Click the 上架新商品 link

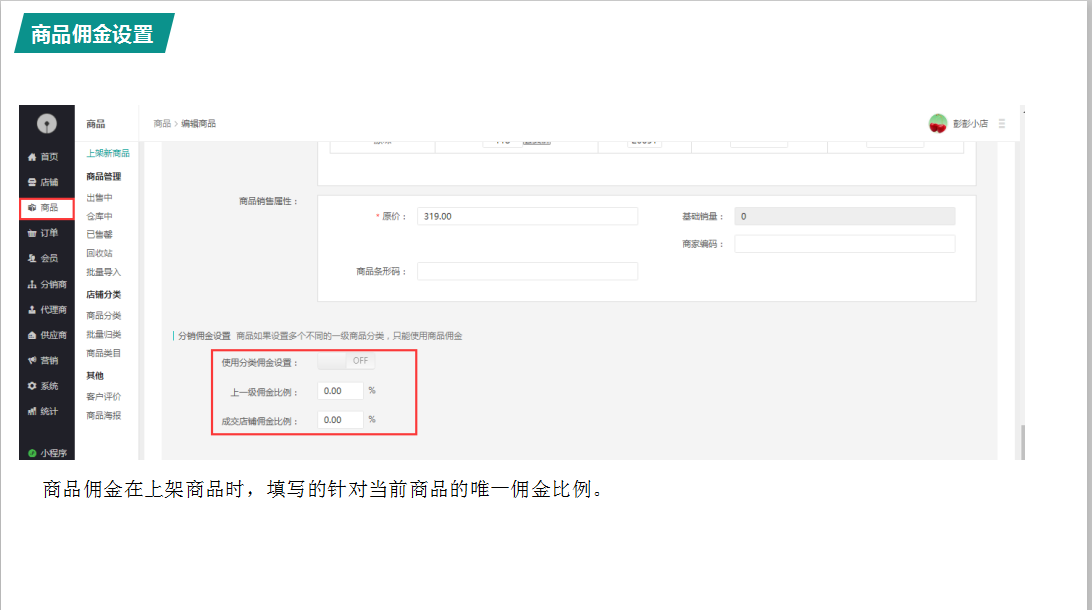pyautogui.click(x=108, y=153)
